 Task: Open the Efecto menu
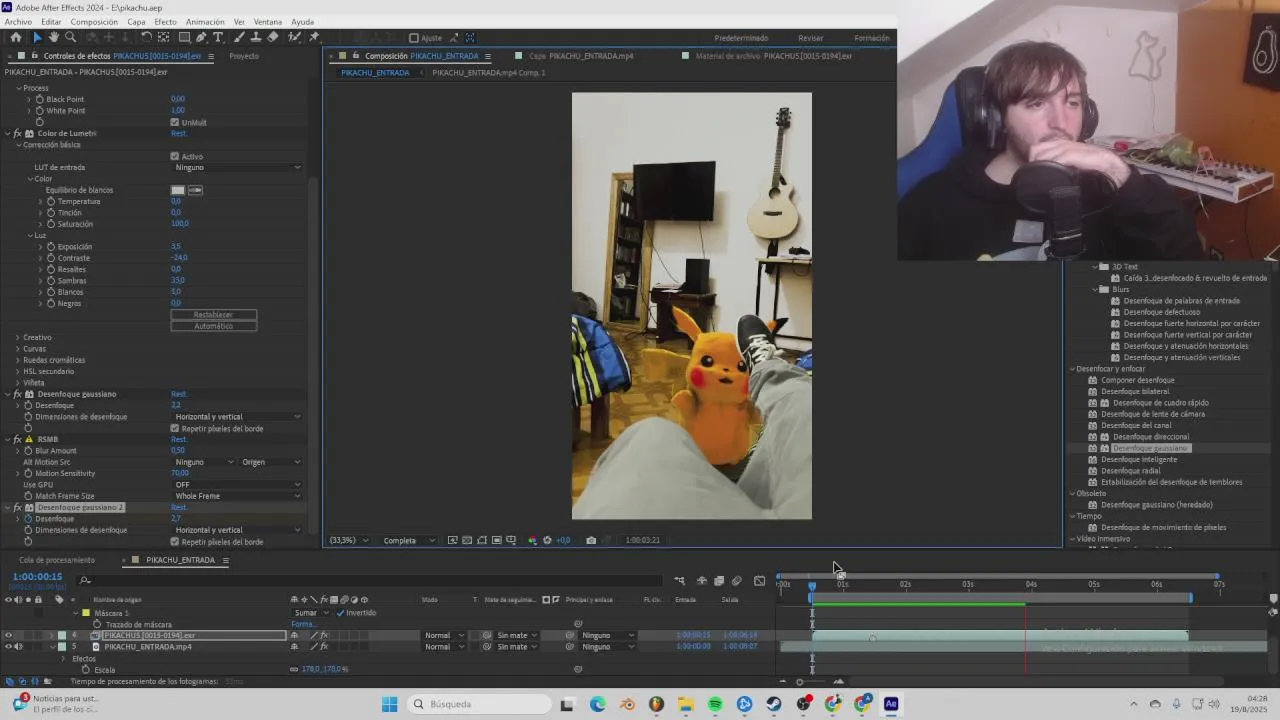[165, 21]
